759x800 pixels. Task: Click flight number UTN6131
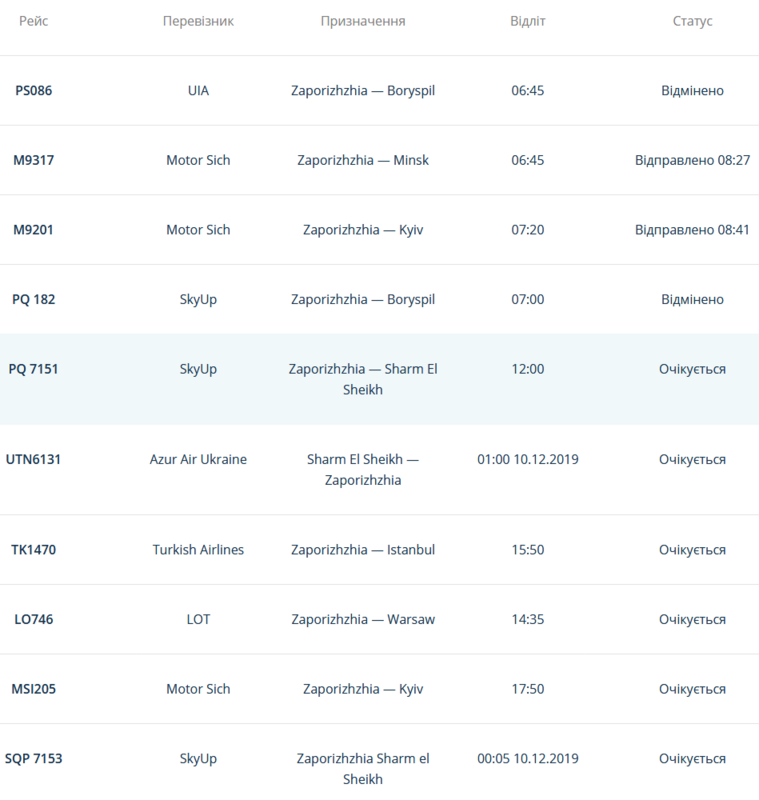coord(33,460)
